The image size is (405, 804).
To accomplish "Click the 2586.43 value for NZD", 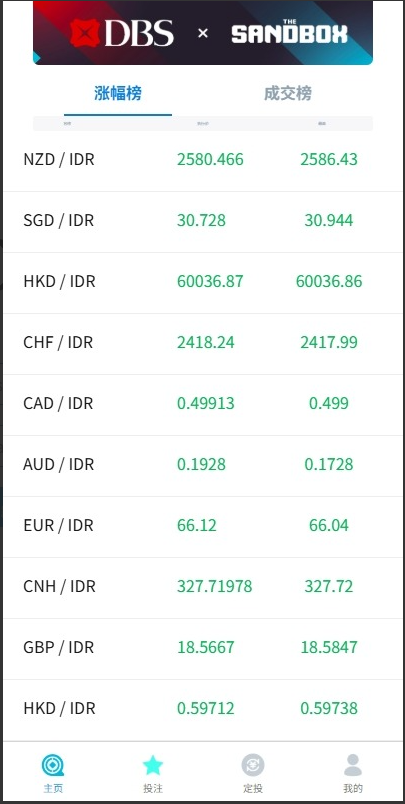I will (329, 159).
